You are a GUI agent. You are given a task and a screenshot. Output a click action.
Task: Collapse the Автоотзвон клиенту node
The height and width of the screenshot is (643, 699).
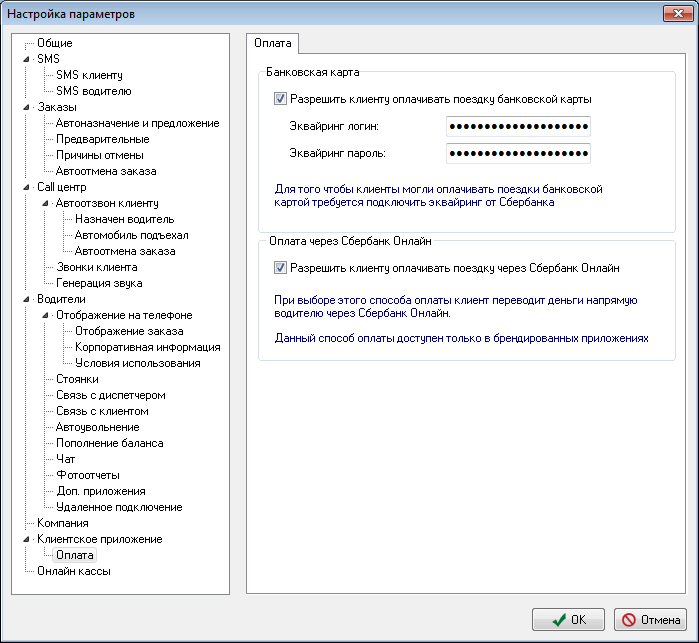coord(45,203)
